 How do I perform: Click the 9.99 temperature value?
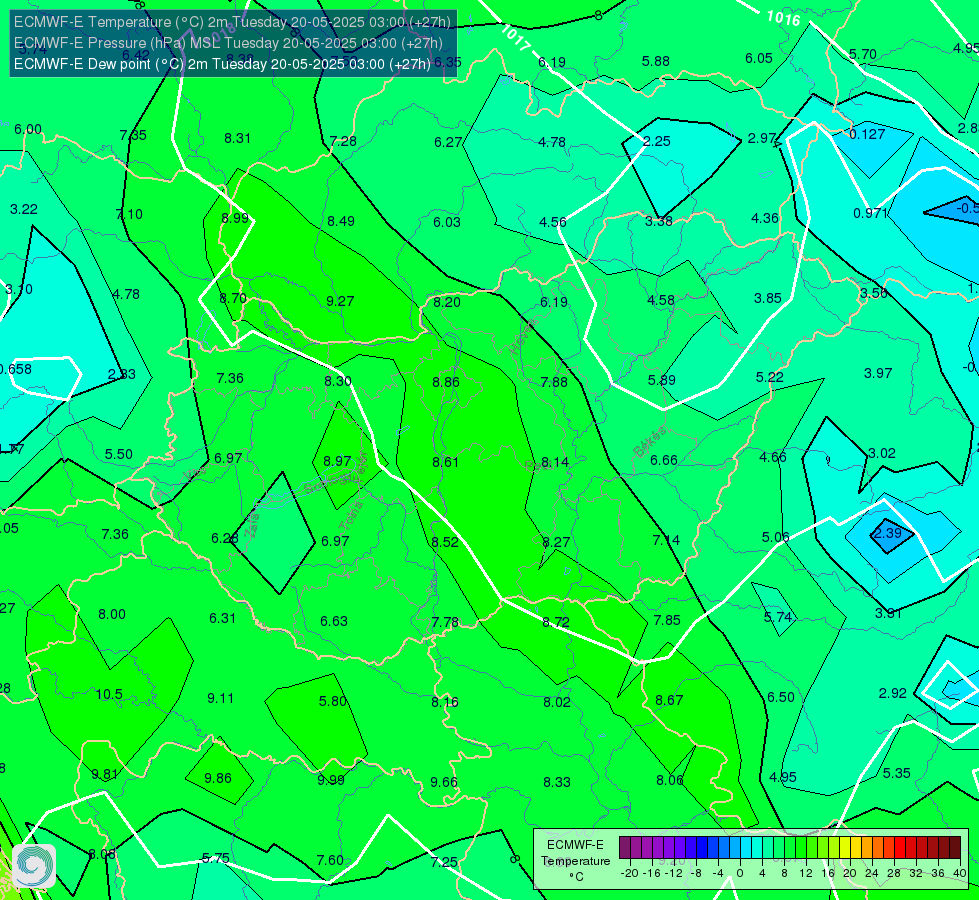(x=331, y=779)
